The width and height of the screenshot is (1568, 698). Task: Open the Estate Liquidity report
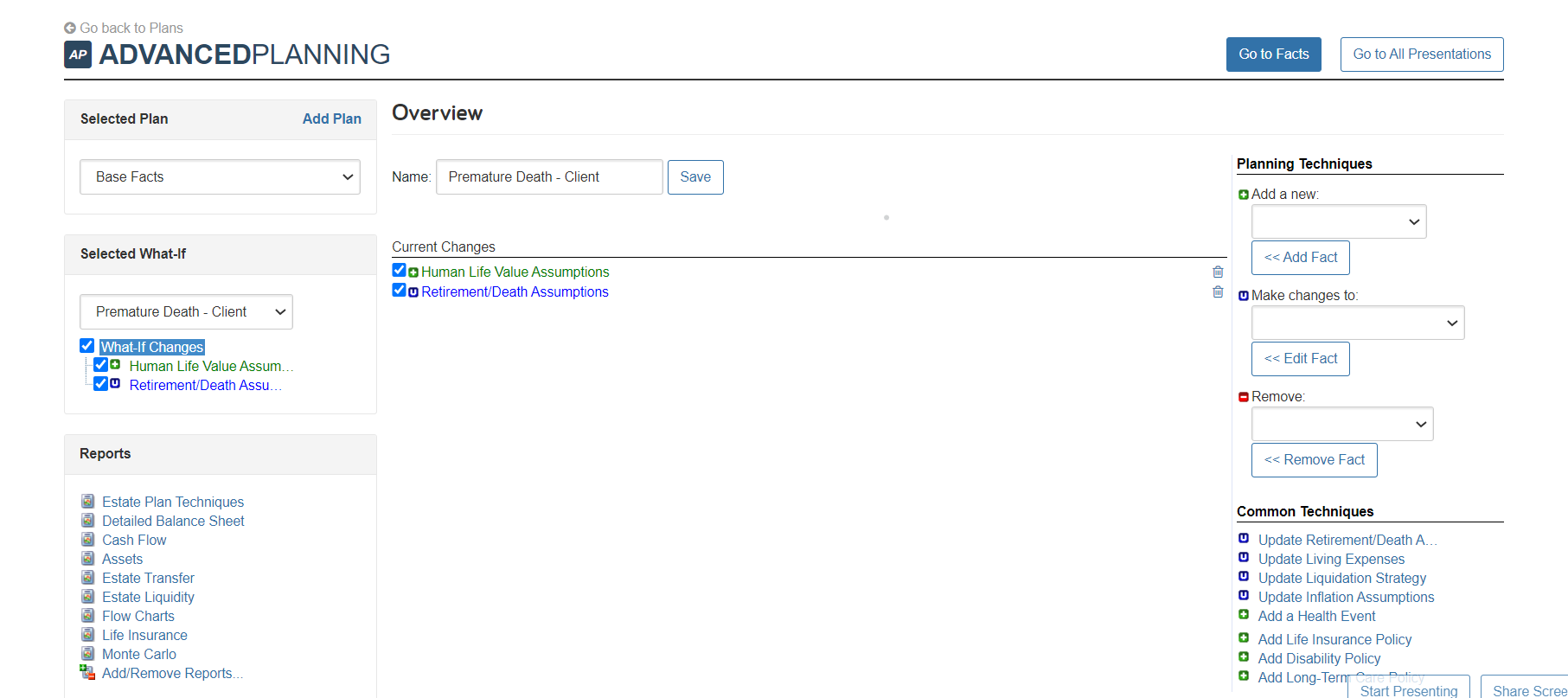tap(148, 597)
